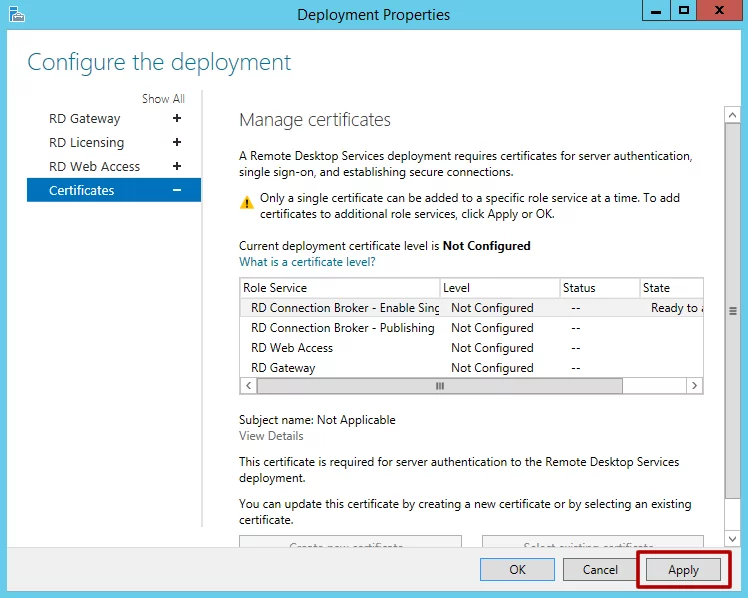Click the Deployment Properties title bar icon
The height and width of the screenshot is (598, 748).
point(16,14)
